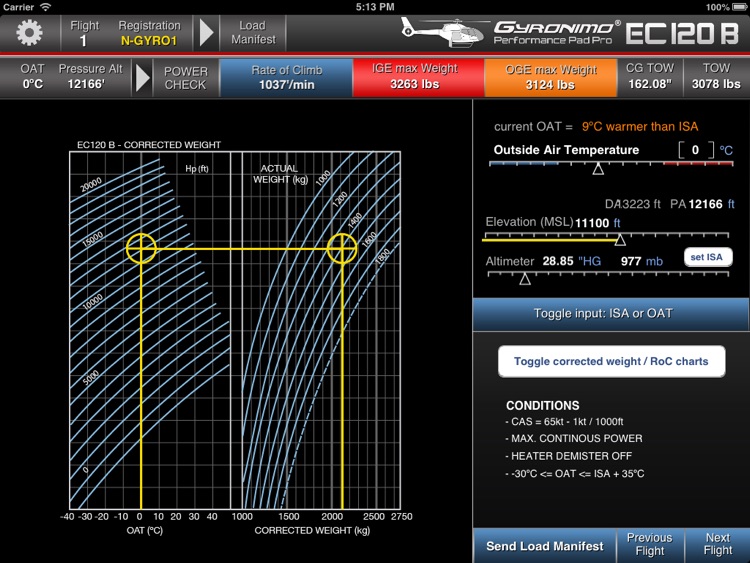Screen dimensions: 750x563
Task: Tap the play arrow beside Registration
Action: click(206, 33)
